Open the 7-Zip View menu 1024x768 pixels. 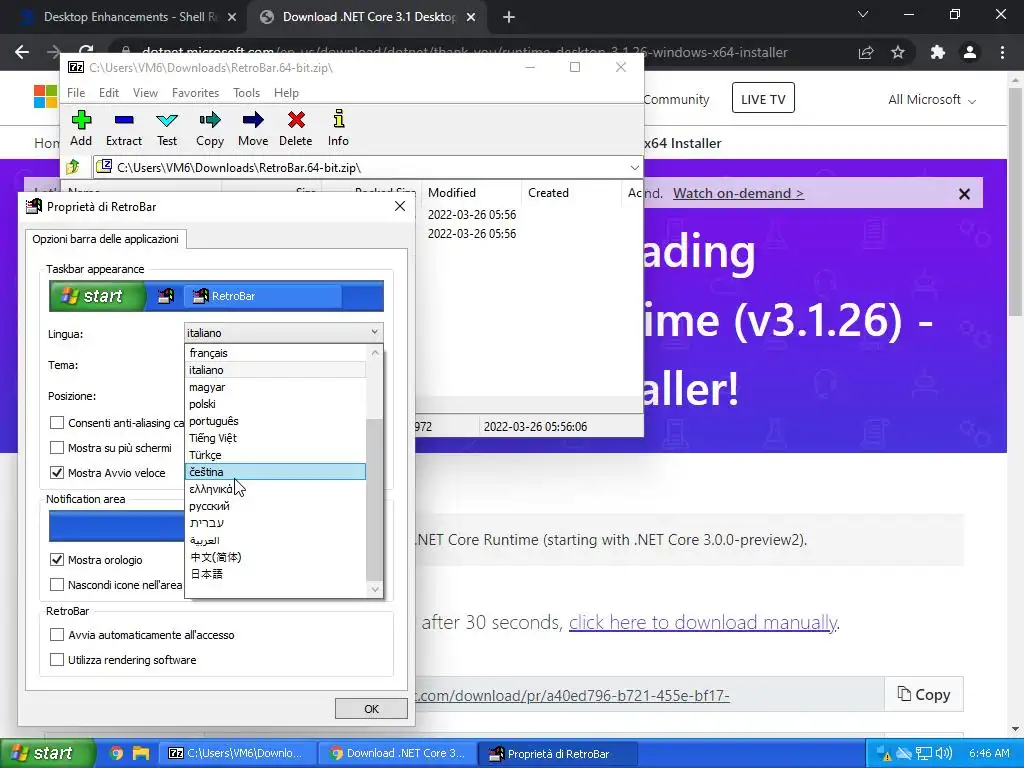145,93
